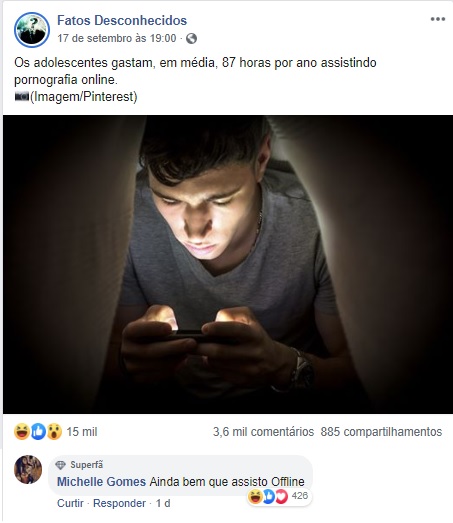Click the Fatos Desconhecidos profile picture

click(32, 30)
